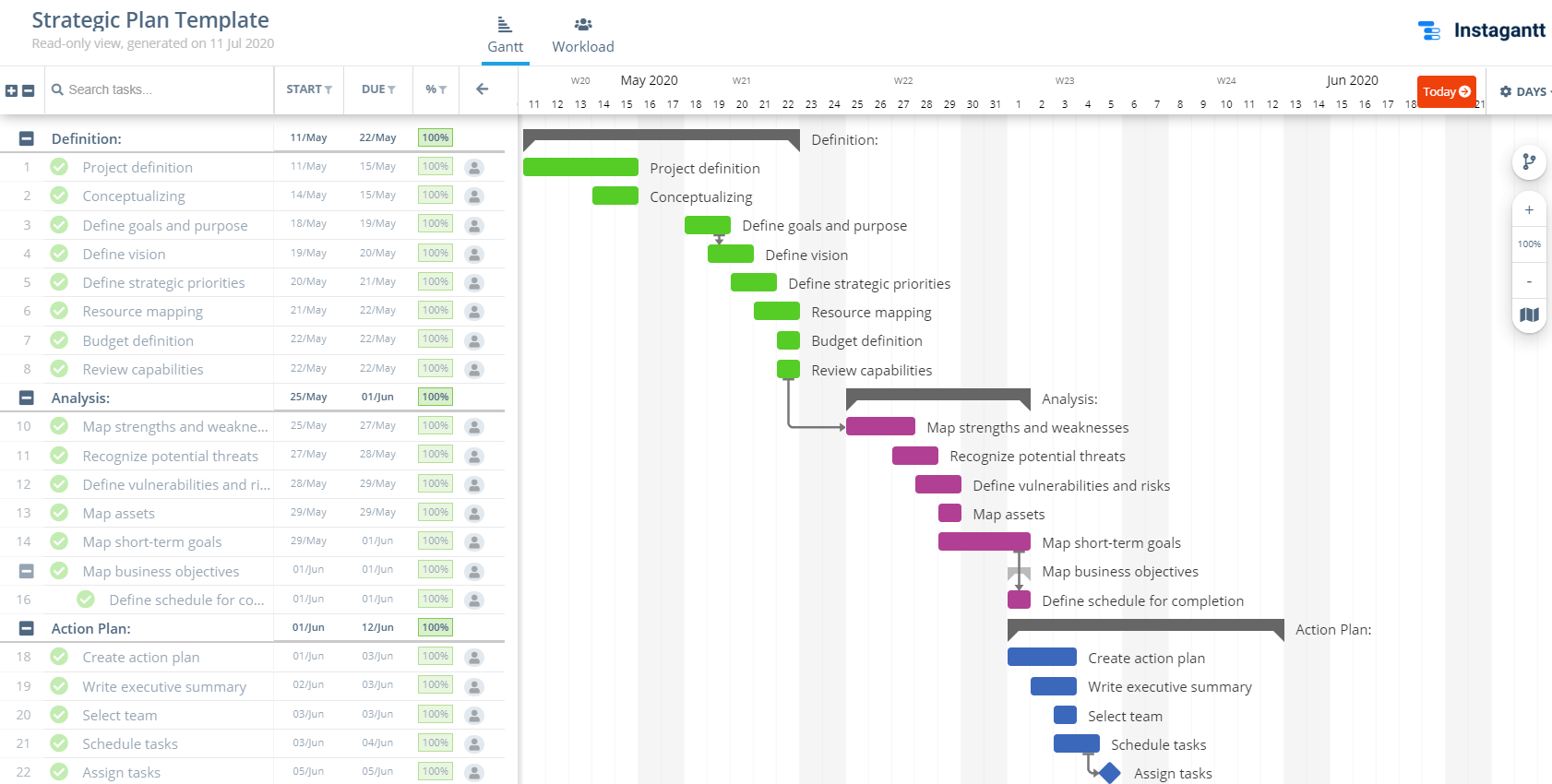Image resolution: width=1552 pixels, height=784 pixels.
Task: Click the Instagantt logo
Action: [x=1481, y=30]
